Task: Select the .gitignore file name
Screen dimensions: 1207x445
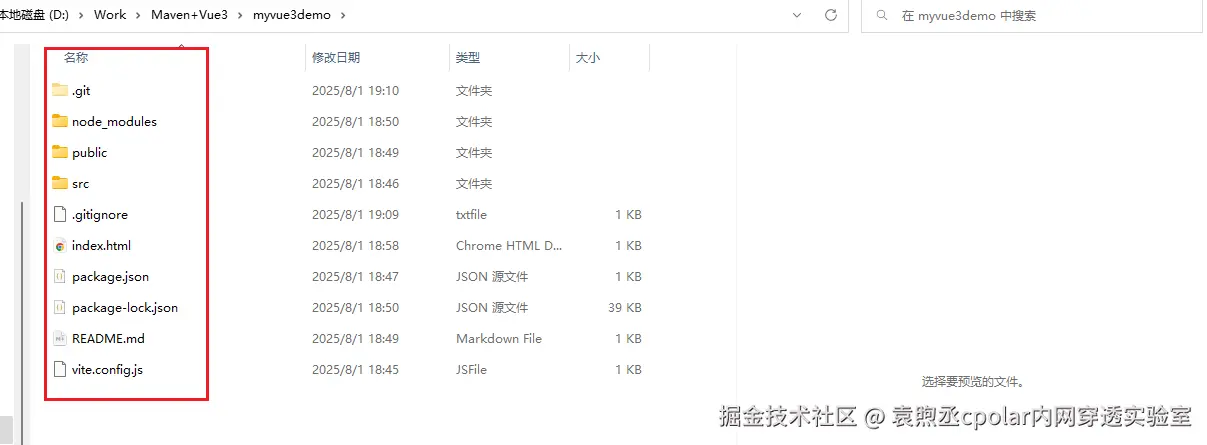Action: pyautogui.click(x=100, y=215)
